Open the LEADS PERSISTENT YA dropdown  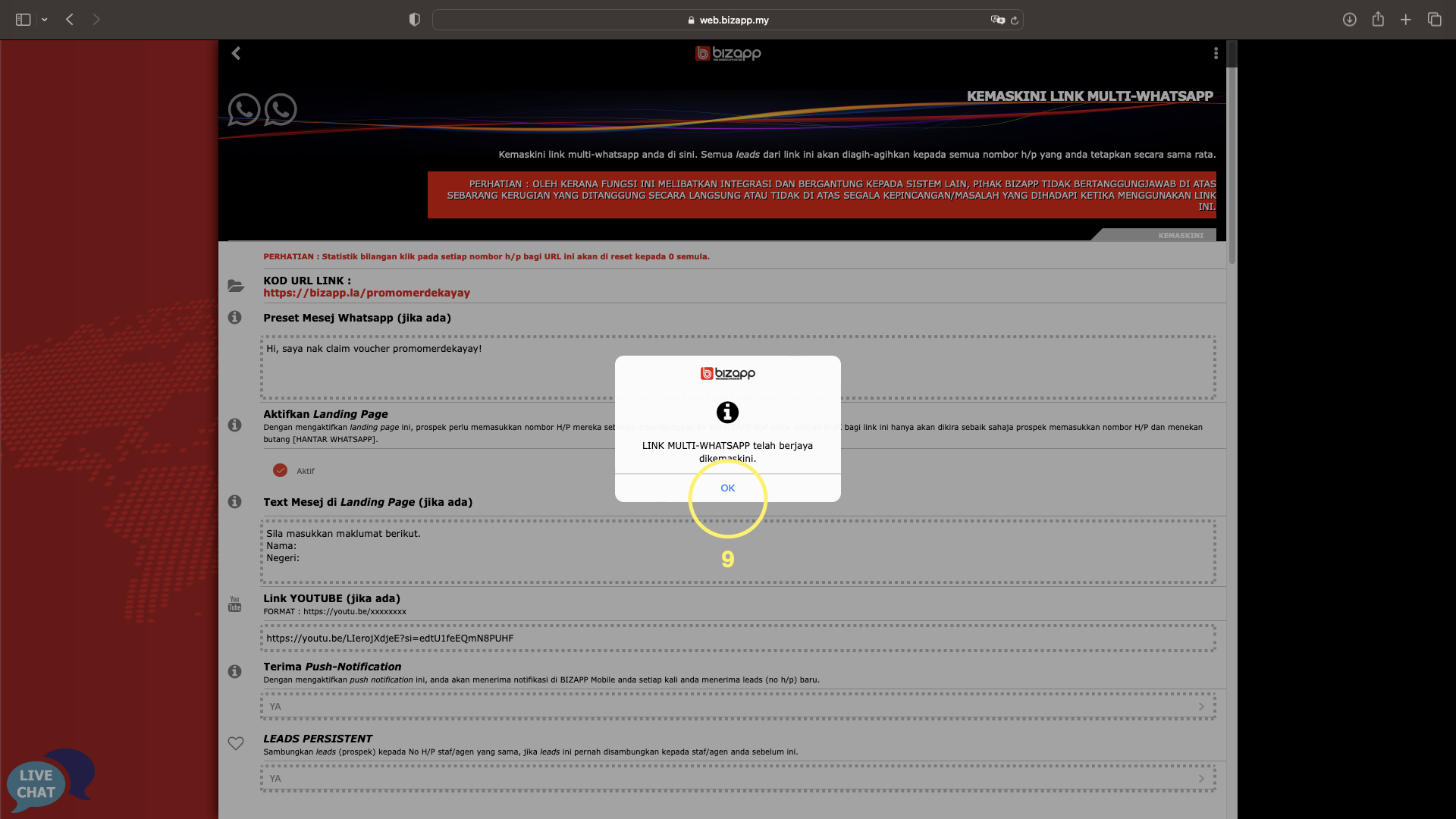pyautogui.click(x=738, y=778)
